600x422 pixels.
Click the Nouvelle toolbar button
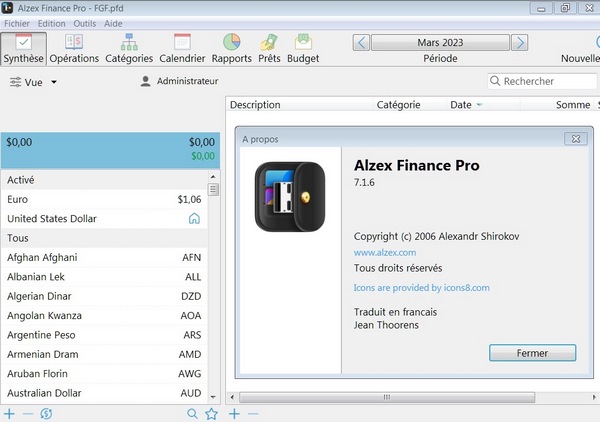pos(580,49)
